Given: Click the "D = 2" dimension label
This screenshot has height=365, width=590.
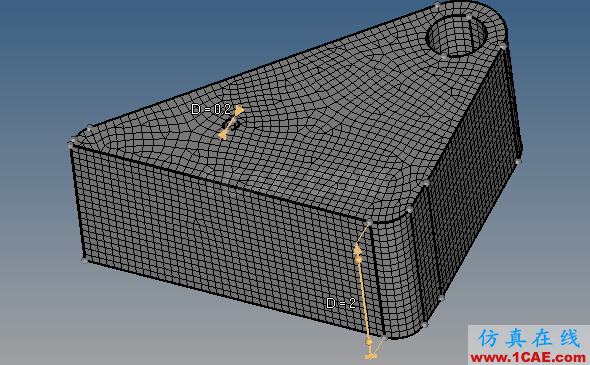Looking at the screenshot, I should tap(341, 303).
